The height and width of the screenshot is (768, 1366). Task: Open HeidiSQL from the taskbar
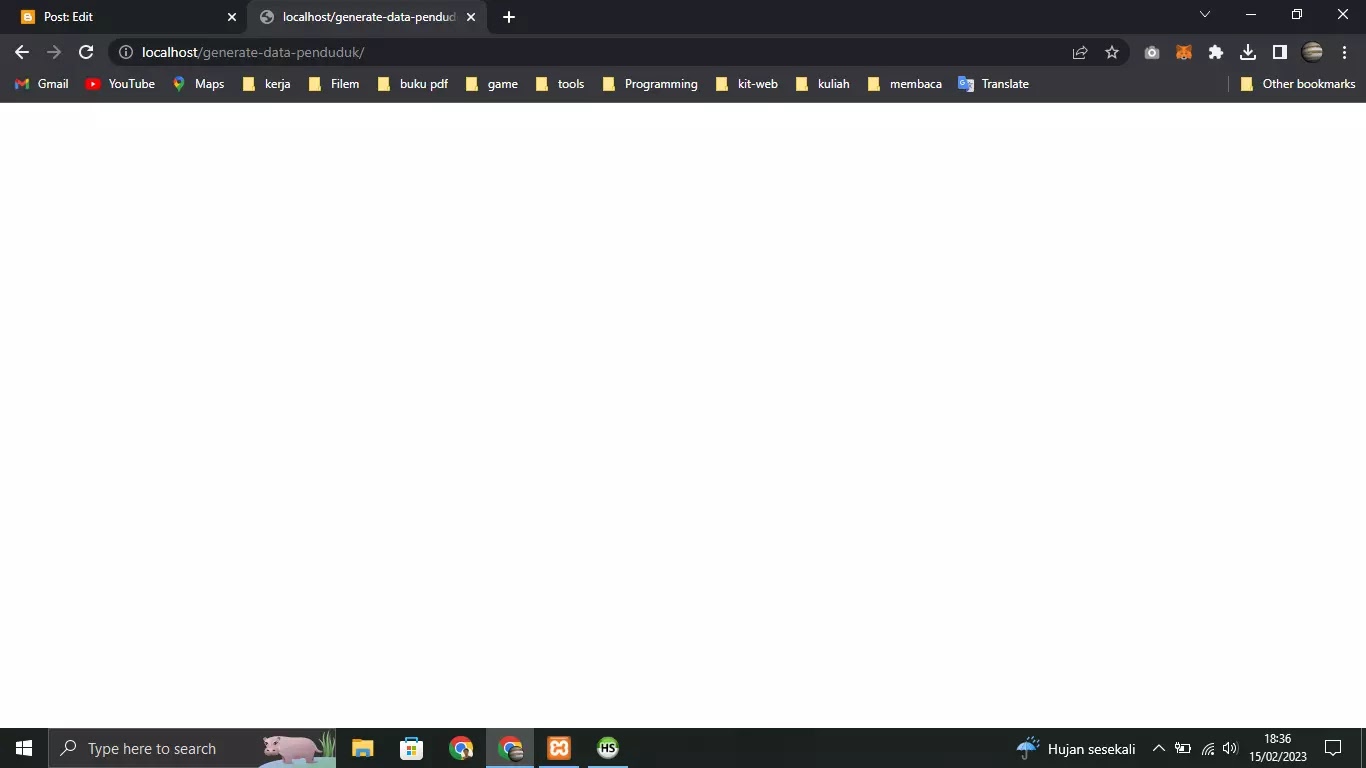[608, 748]
